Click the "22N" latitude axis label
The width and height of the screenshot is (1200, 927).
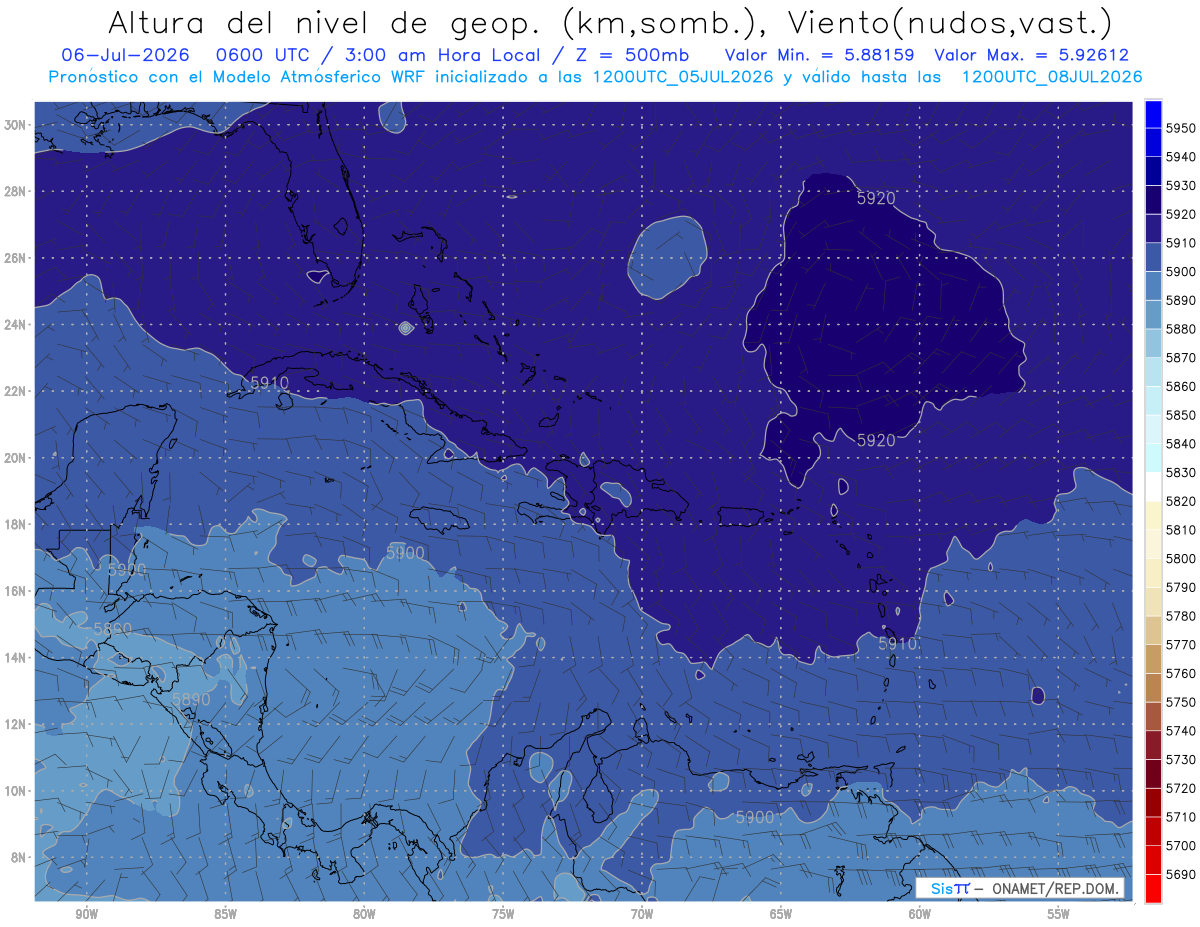tap(16, 391)
